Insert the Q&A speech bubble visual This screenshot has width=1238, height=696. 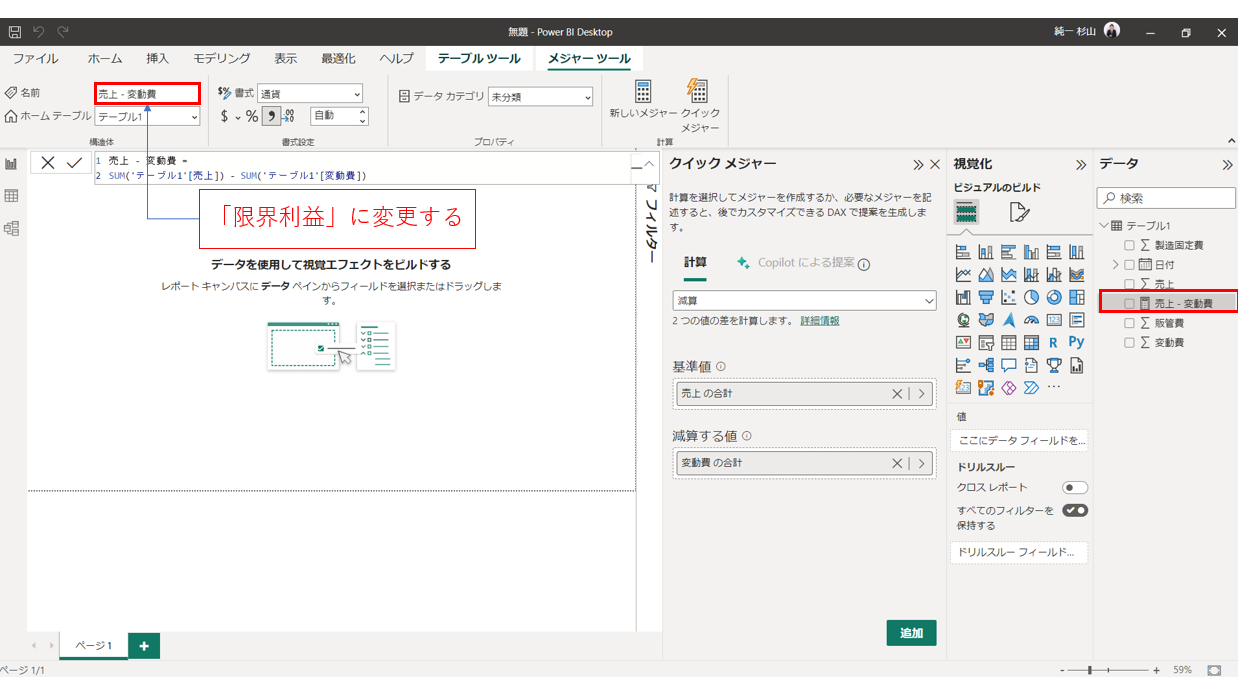[x=1009, y=365]
